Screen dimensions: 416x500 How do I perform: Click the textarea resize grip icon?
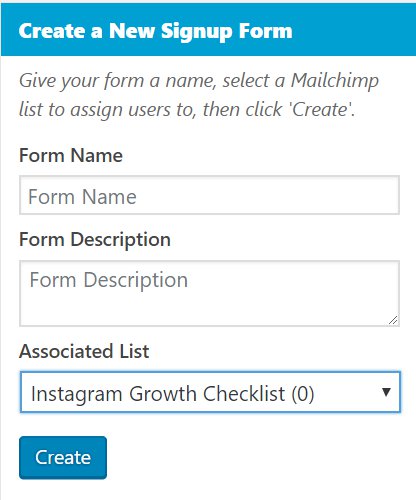[x=393, y=320]
